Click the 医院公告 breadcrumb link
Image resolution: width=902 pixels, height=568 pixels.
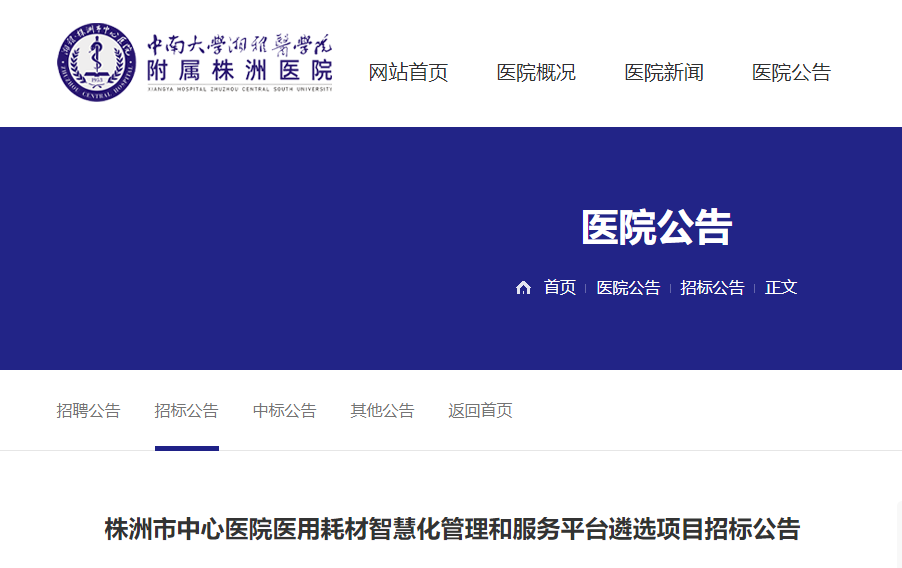(628, 288)
